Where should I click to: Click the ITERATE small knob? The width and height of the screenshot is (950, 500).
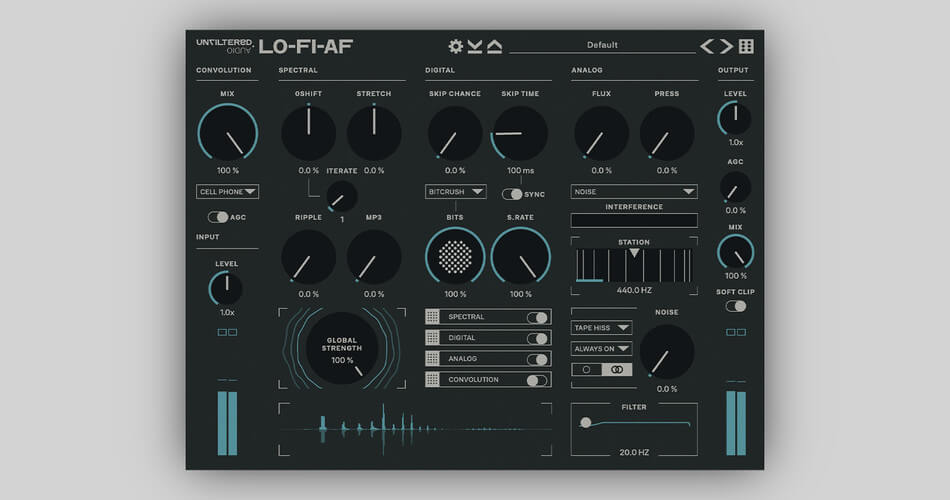pos(342,196)
